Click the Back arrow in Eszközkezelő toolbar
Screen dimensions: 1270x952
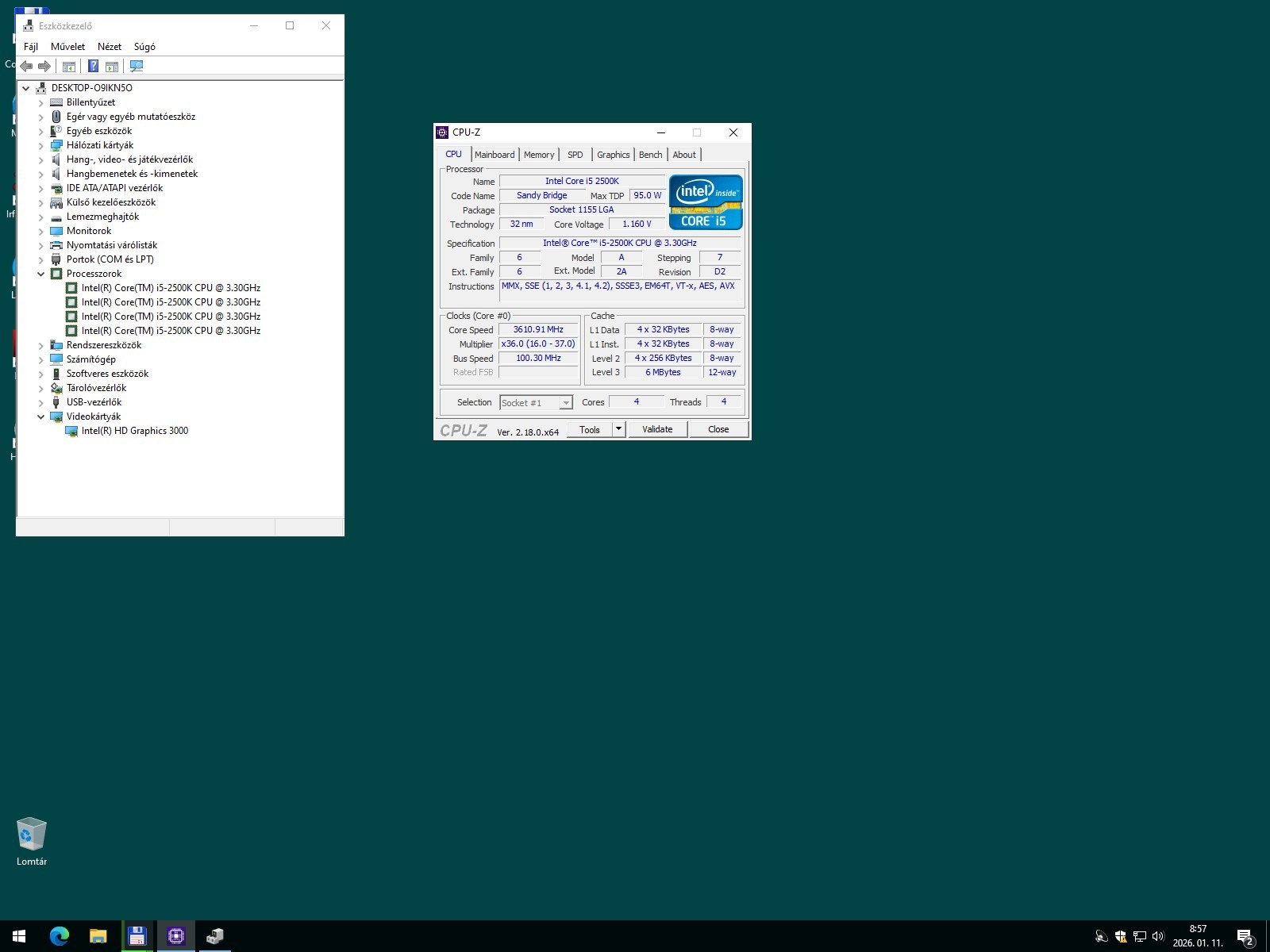point(27,67)
